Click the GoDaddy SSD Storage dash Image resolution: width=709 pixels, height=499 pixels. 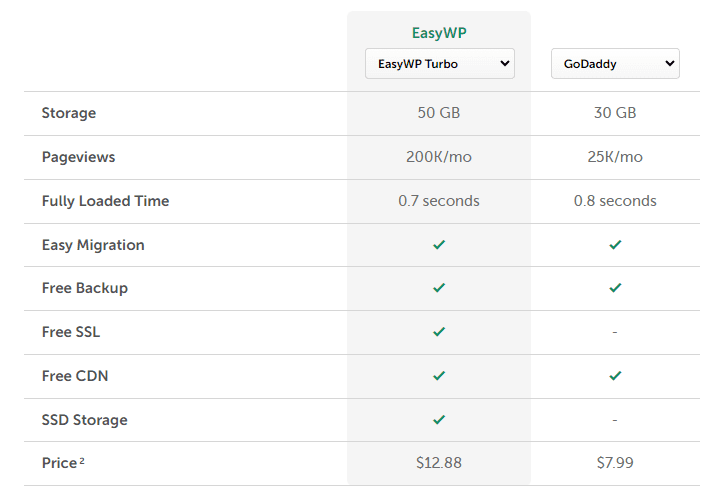615,420
